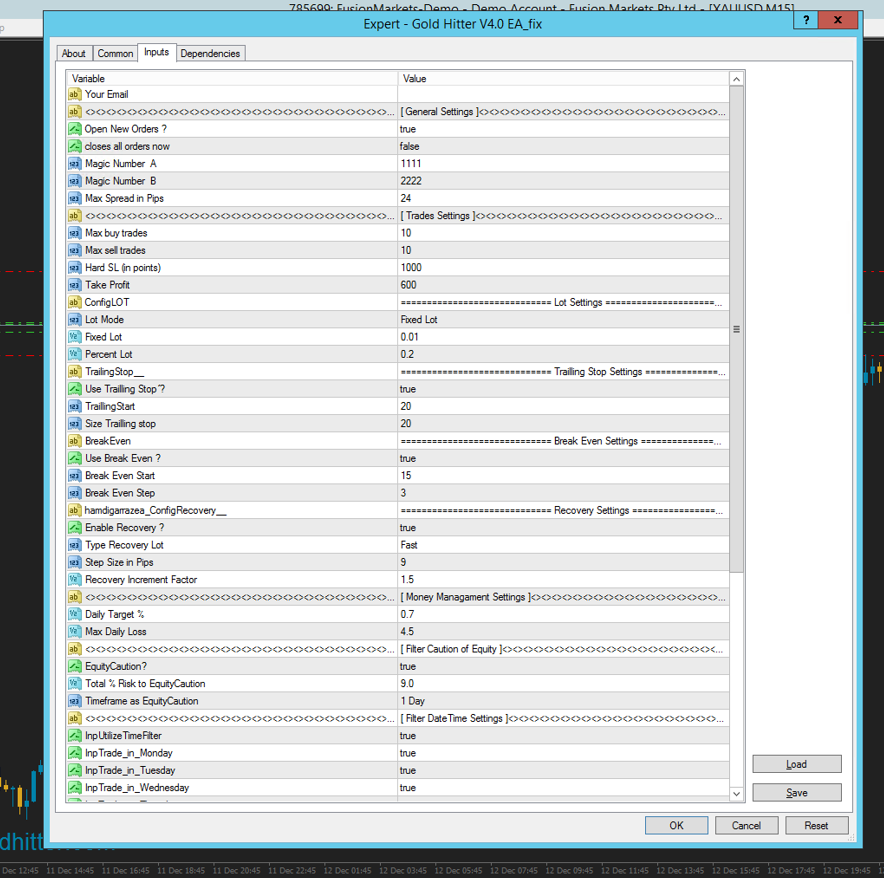Switch to the About tab
The height and width of the screenshot is (878, 884).
74,53
